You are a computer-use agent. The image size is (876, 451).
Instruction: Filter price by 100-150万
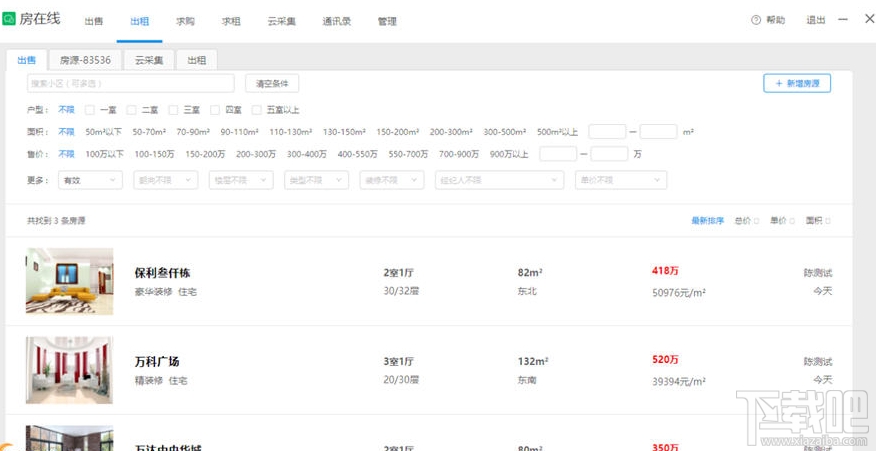coord(155,154)
